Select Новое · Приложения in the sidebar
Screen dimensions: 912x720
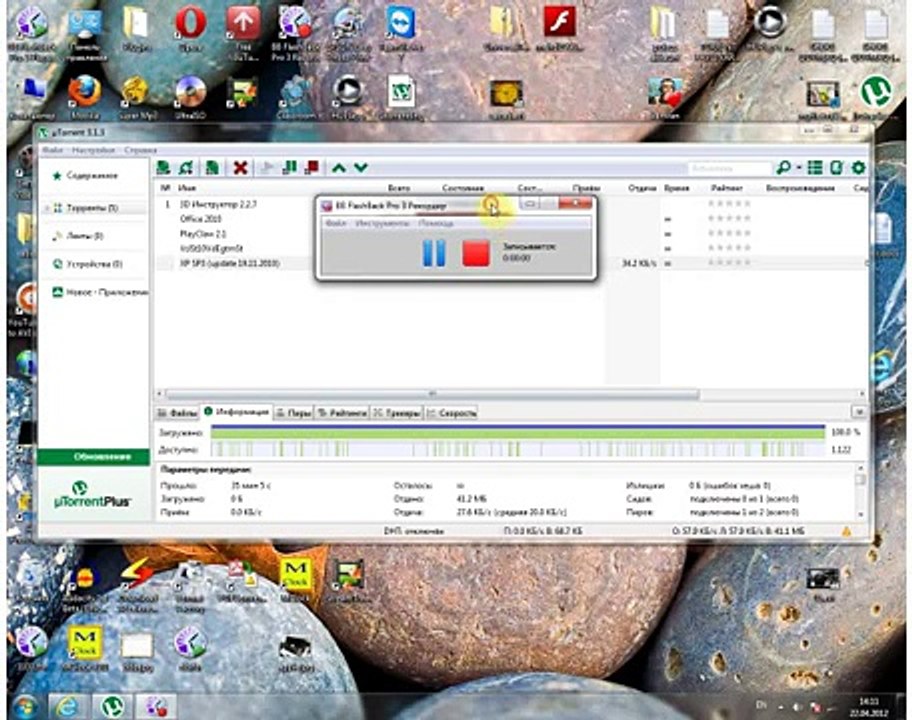coord(100,292)
